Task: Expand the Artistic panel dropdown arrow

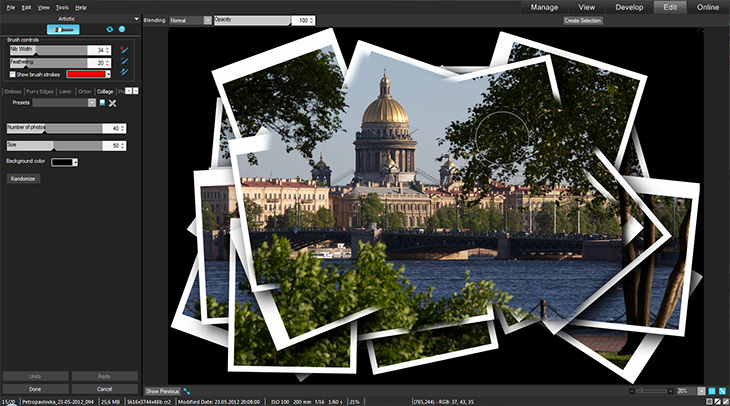Action: click(x=136, y=19)
